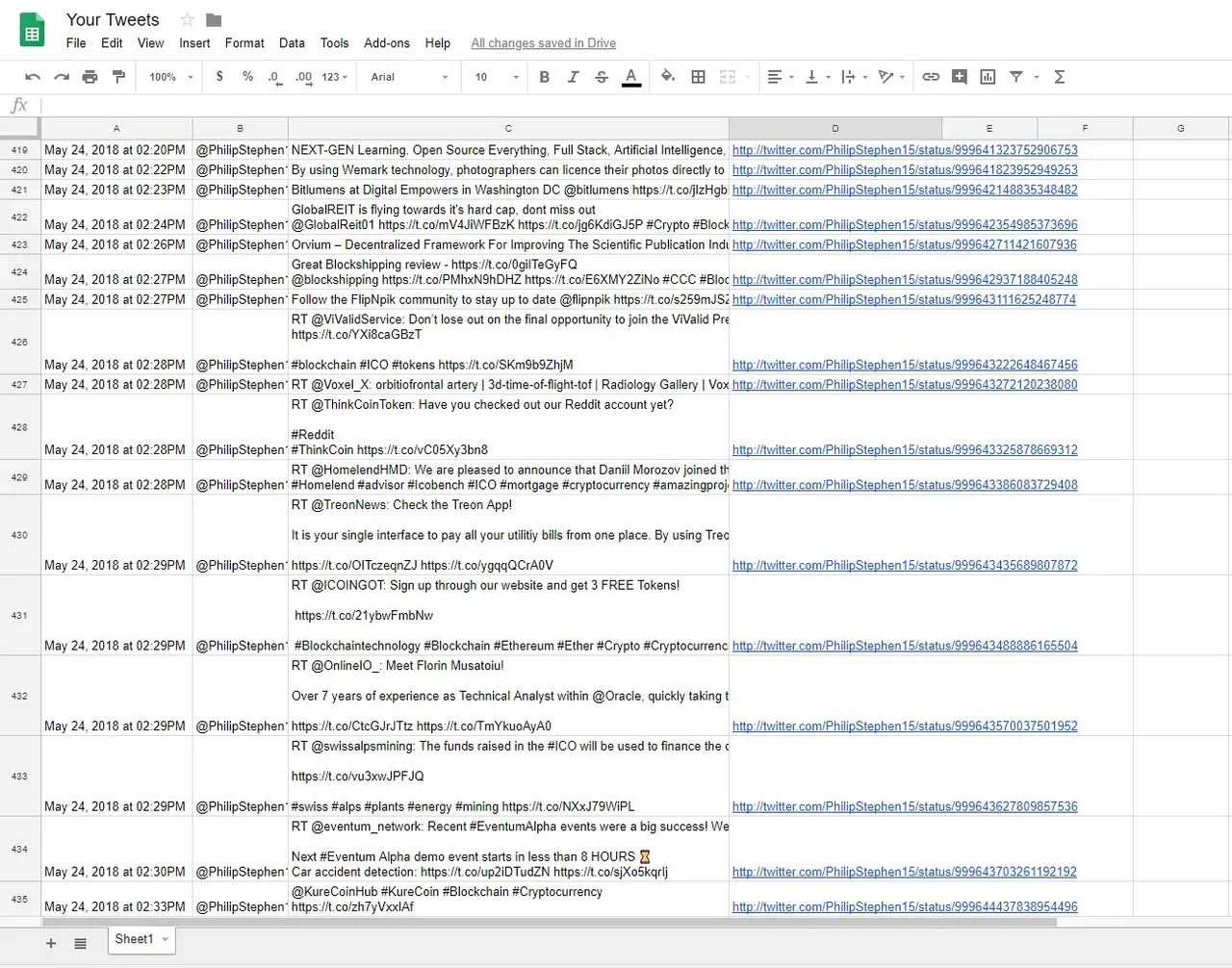Open tweet link ending 838954496

pos(905,907)
